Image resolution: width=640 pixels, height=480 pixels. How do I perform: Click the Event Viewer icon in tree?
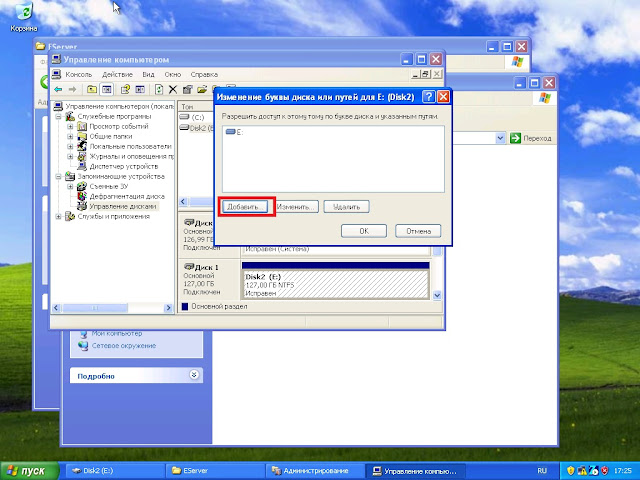pyautogui.click(x=82, y=127)
